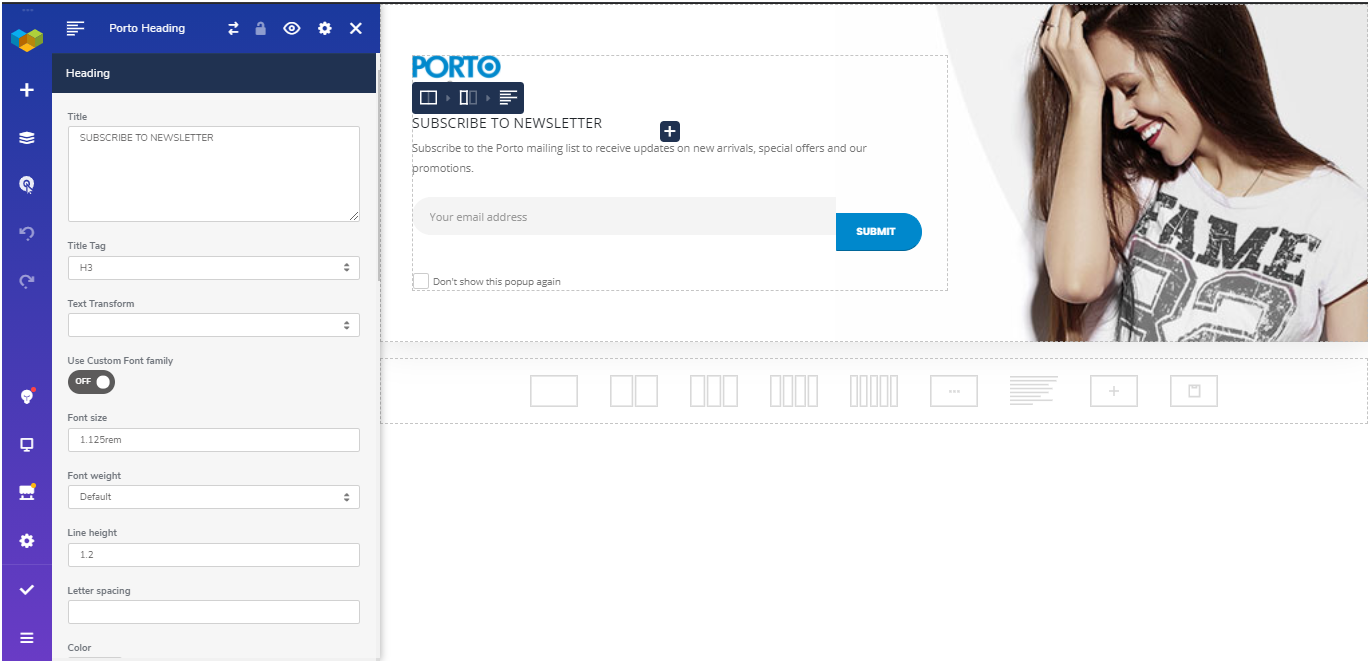Screen dimensions: 1370x663
Task: Open sidebar Settings gear icon
Action: point(27,541)
